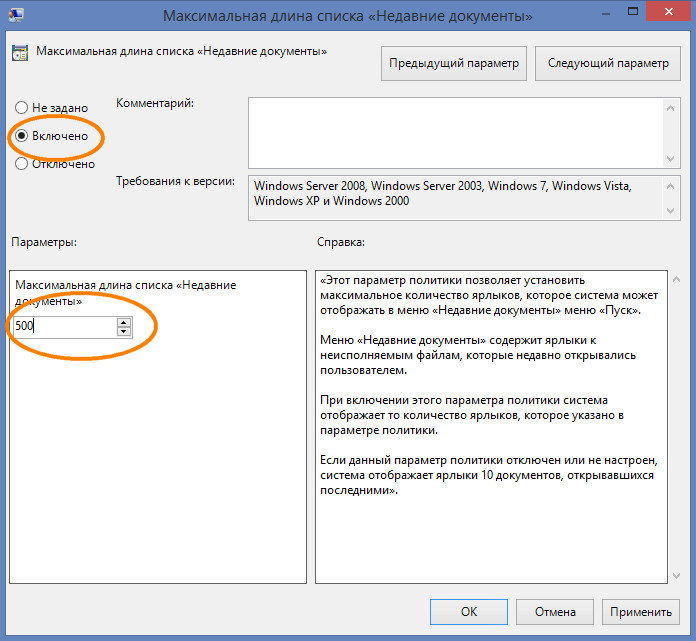Apply the changes with «Применить»

(x=641, y=611)
